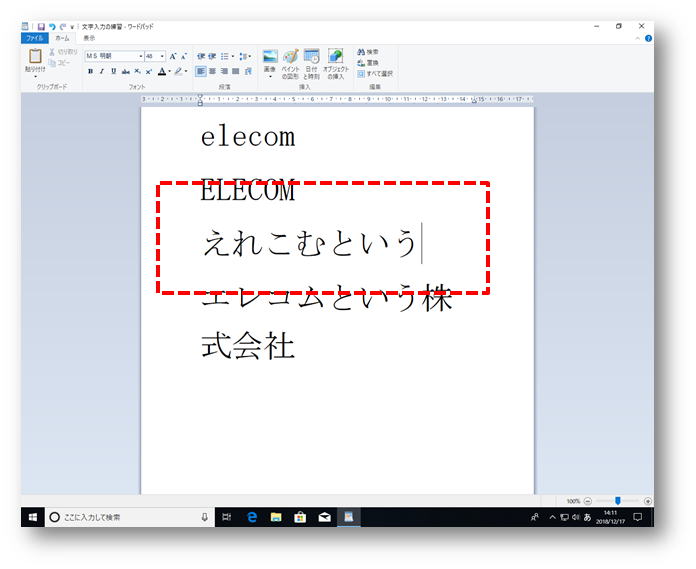Insert Date and time (日付と時刻)

pos(312,64)
